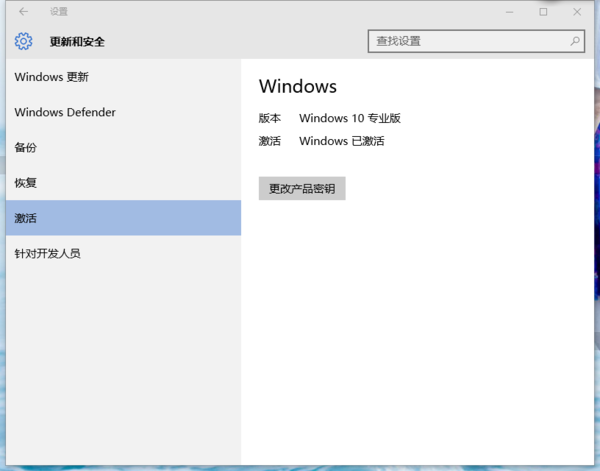Click the gear icon beside 更新和安全

tap(24, 42)
